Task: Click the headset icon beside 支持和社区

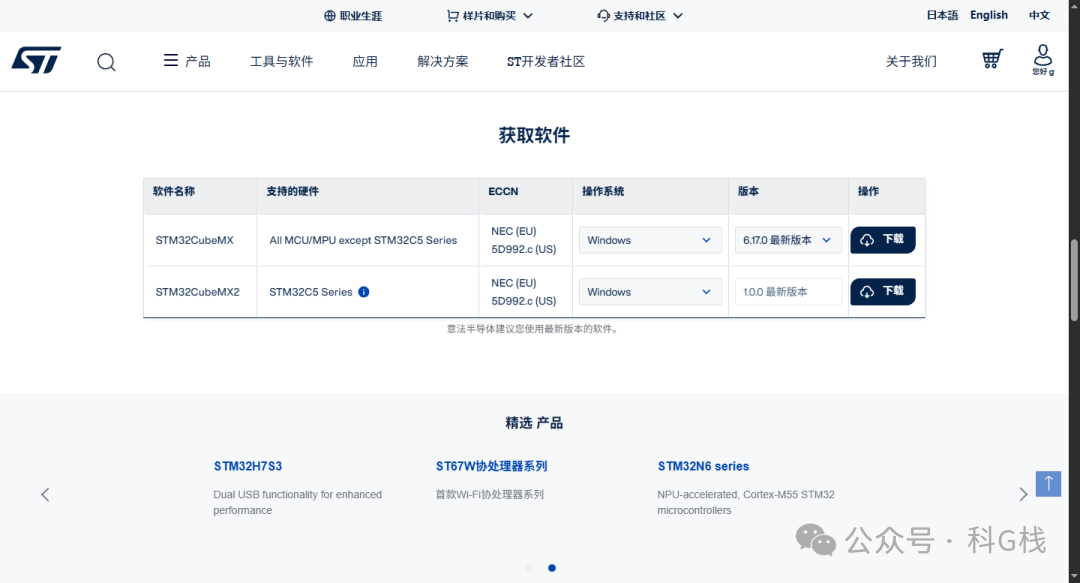Action: (602, 15)
